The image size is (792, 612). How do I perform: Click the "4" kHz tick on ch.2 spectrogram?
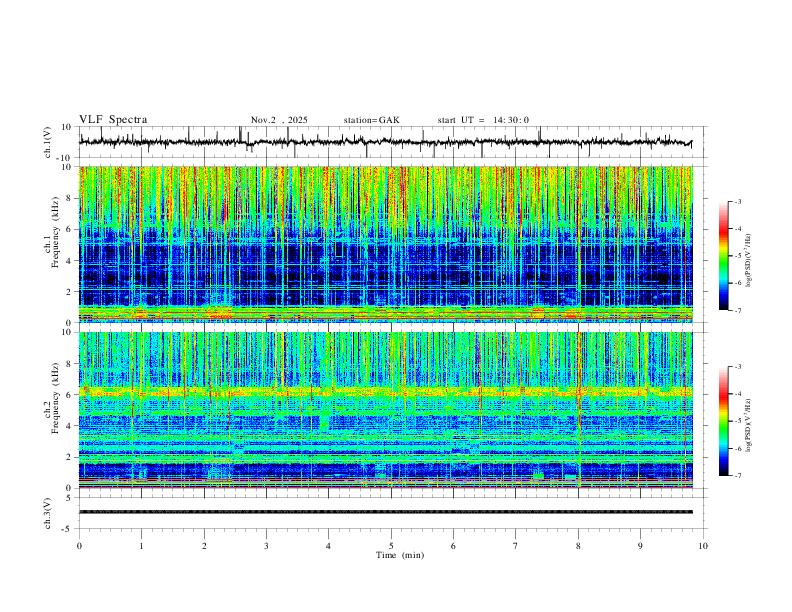pyautogui.click(x=69, y=426)
